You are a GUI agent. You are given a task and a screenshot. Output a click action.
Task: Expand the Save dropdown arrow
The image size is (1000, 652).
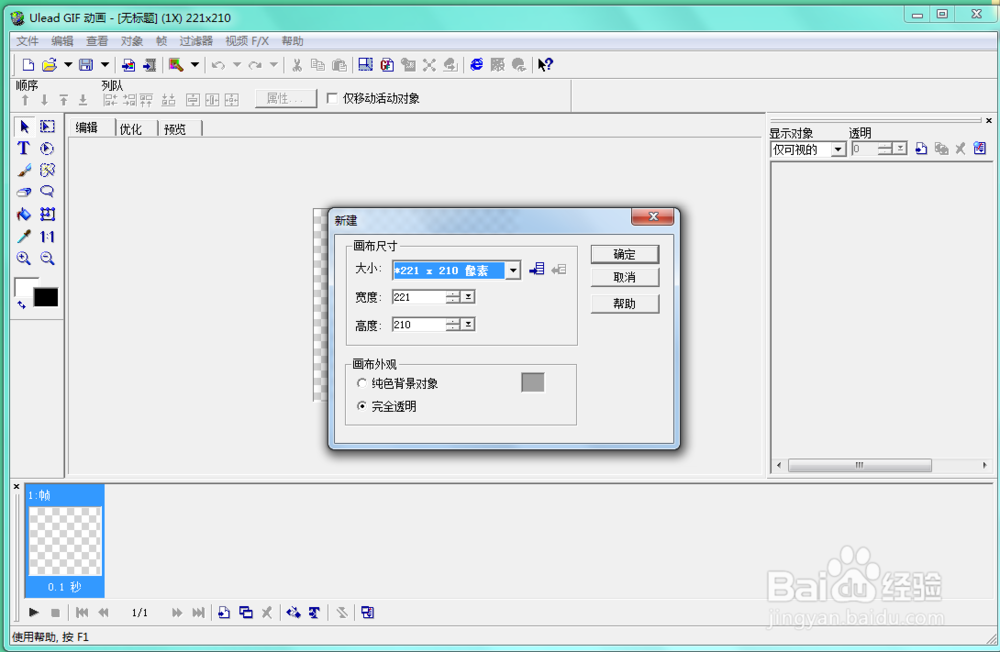(105, 65)
